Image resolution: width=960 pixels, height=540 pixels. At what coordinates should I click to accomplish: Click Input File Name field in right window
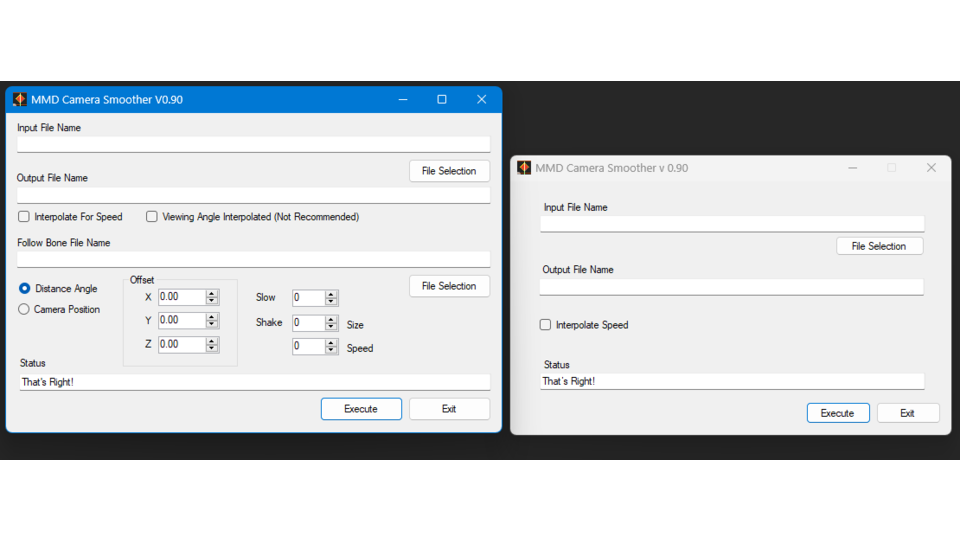click(732, 224)
